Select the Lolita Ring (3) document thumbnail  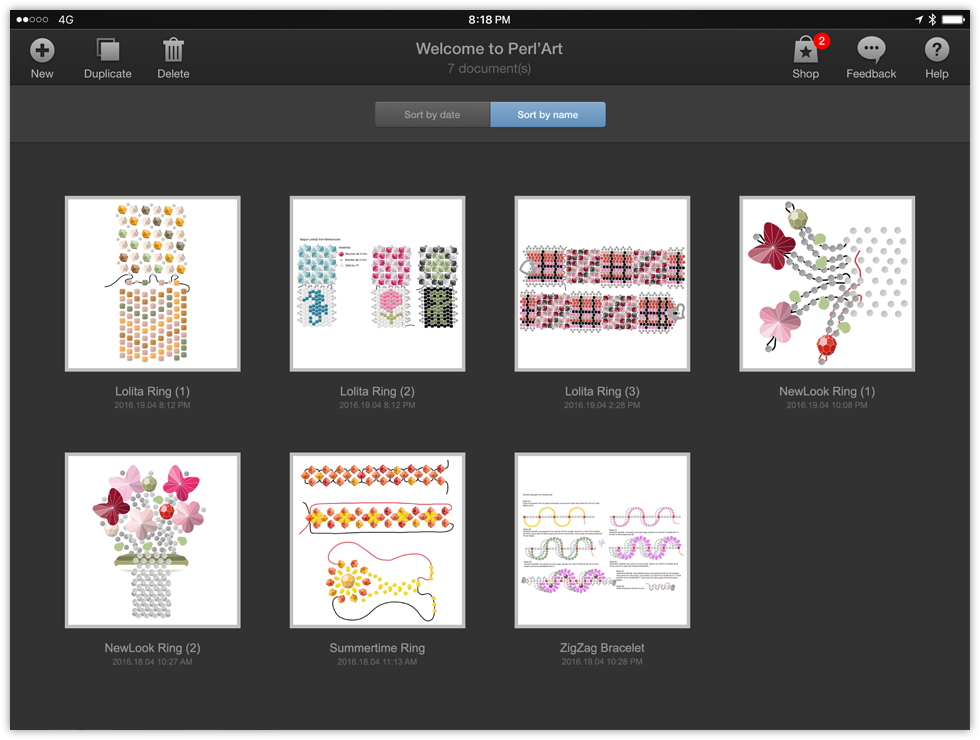pyautogui.click(x=602, y=284)
